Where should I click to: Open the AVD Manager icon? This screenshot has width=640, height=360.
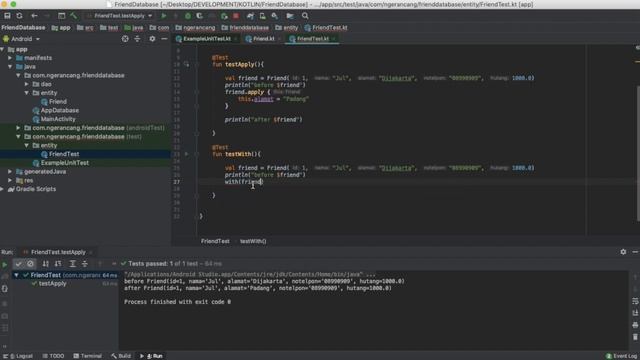262,16
